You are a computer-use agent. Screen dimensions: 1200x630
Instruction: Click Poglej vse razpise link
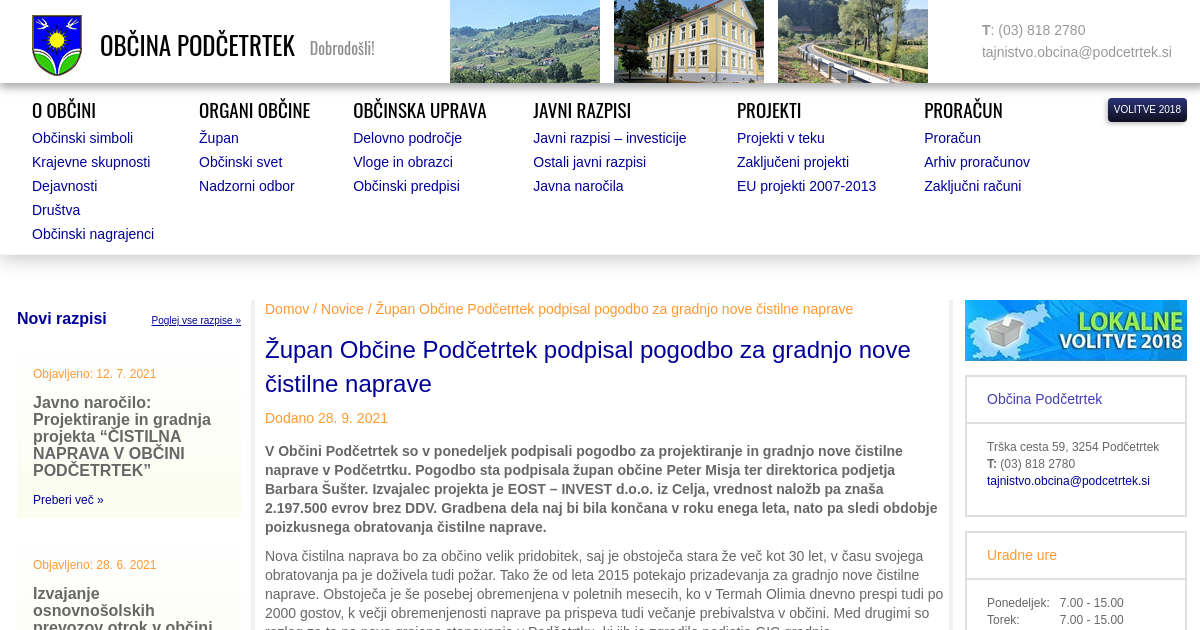196,321
